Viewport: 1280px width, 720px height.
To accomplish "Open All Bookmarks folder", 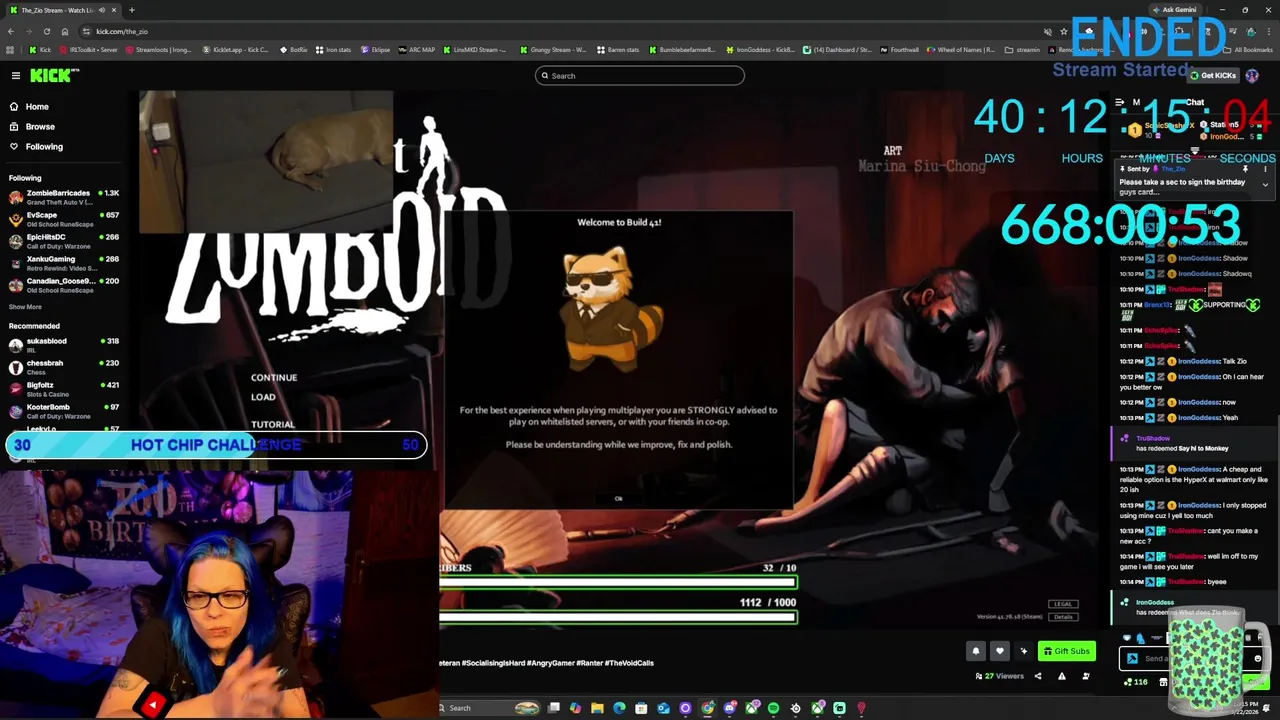I will [1249, 50].
